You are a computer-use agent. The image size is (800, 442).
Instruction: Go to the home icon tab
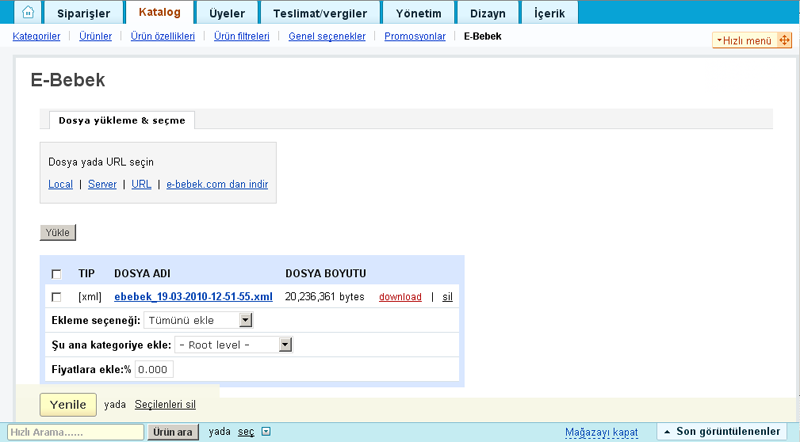coord(28,12)
